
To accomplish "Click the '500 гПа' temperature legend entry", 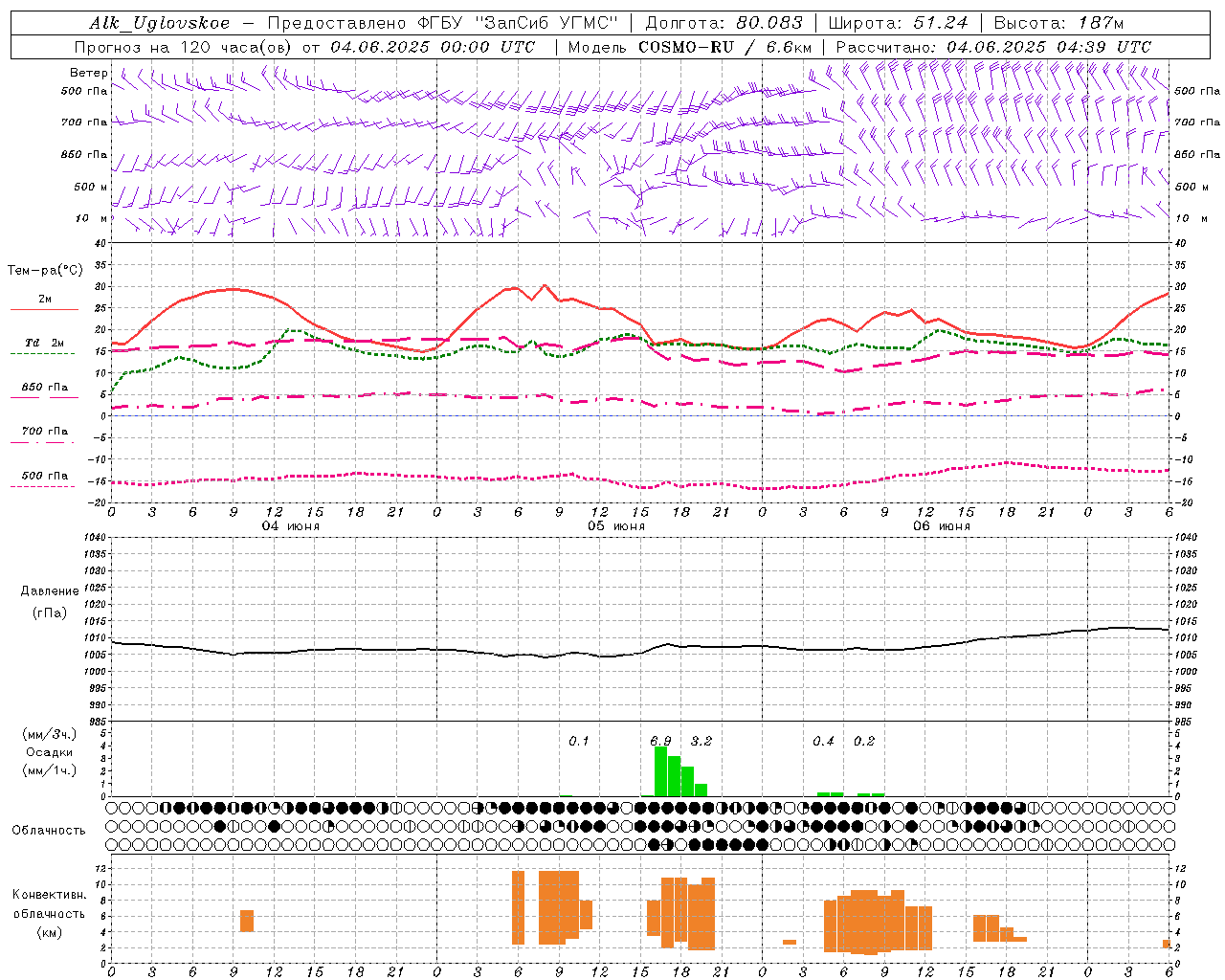I will click(x=45, y=476).
